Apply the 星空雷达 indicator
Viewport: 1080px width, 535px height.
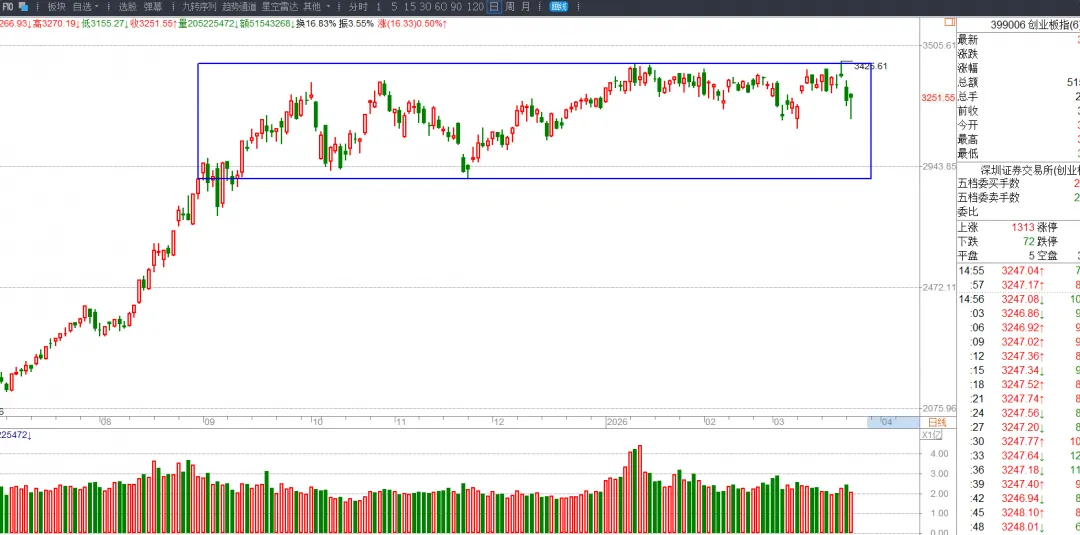pos(280,7)
